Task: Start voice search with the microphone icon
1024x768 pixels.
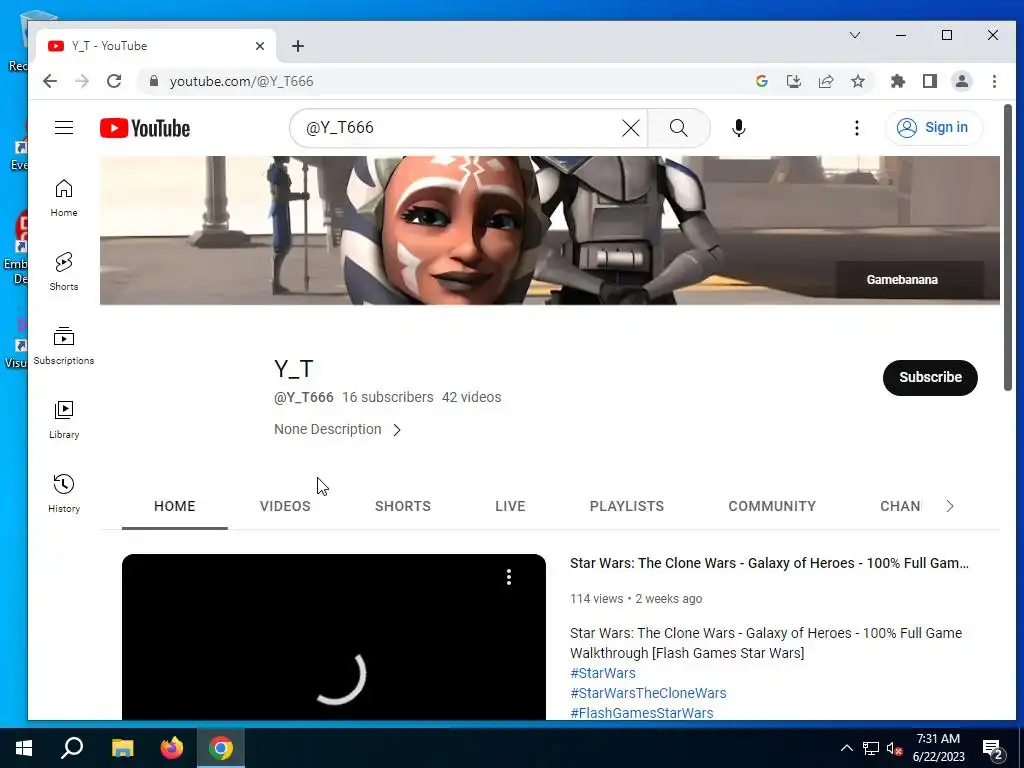Action: tap(739, 128)
